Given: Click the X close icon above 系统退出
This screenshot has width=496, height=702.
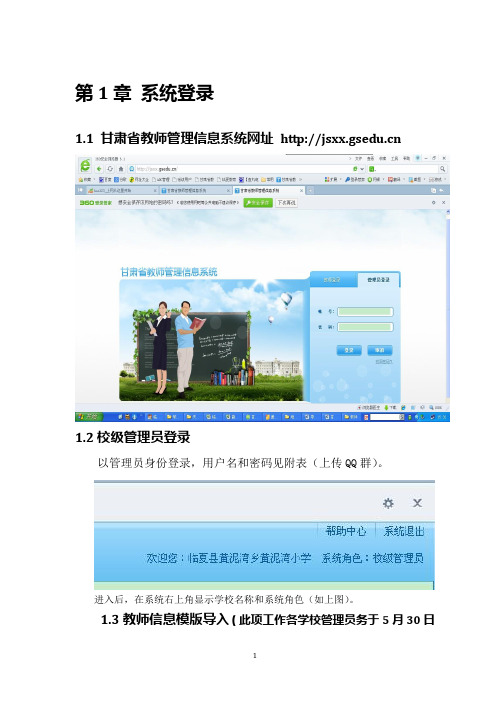Looking at the screenshot, I should [x=417, y=503].
